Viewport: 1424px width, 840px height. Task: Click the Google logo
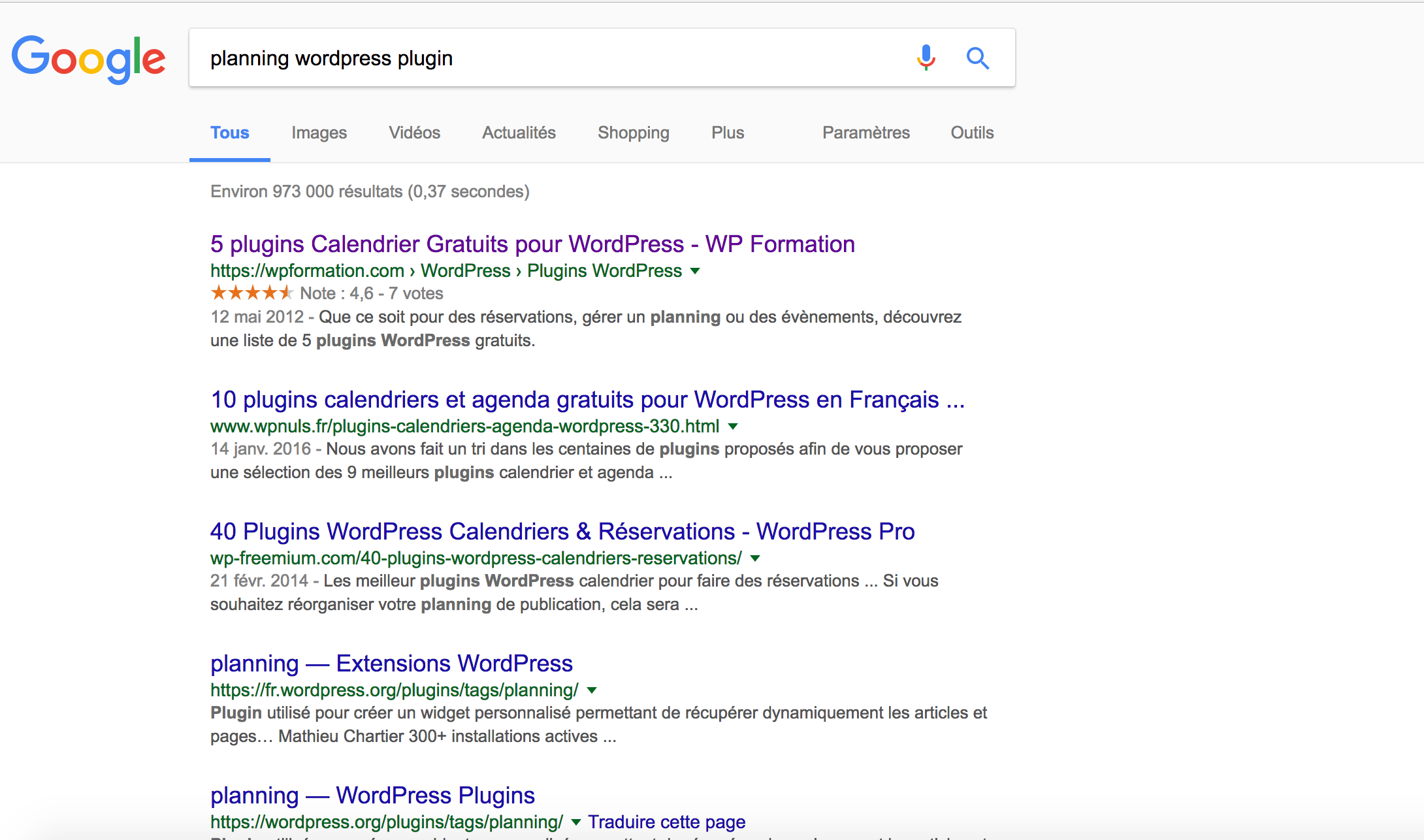(89, 59)
